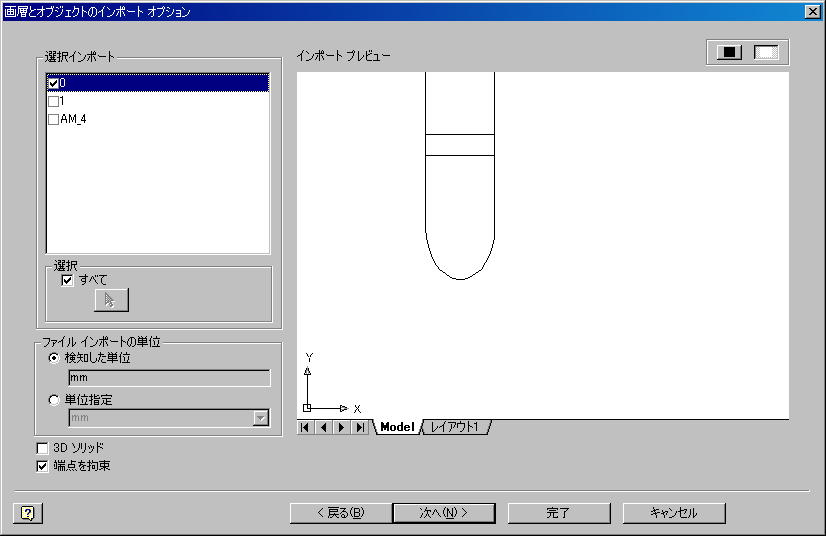Open help with the question mark icon
826x536 pixels.
(28, 513)
